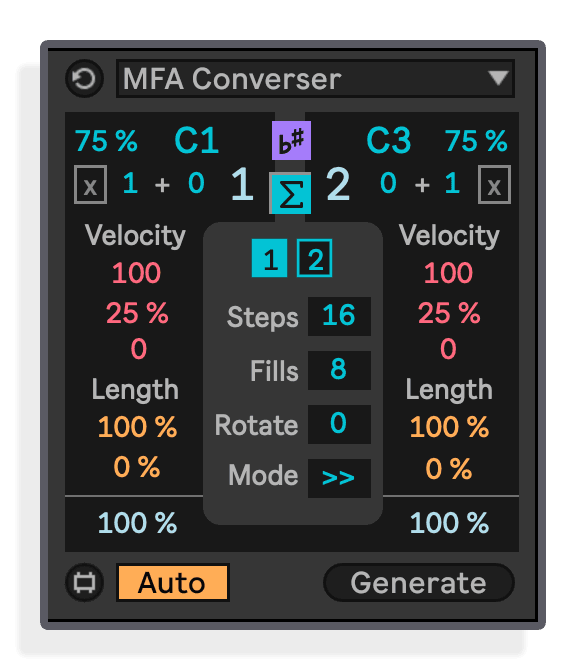The image size is (586, 670).
Task: Click right Length 0 % value
Action: (449, 468)
